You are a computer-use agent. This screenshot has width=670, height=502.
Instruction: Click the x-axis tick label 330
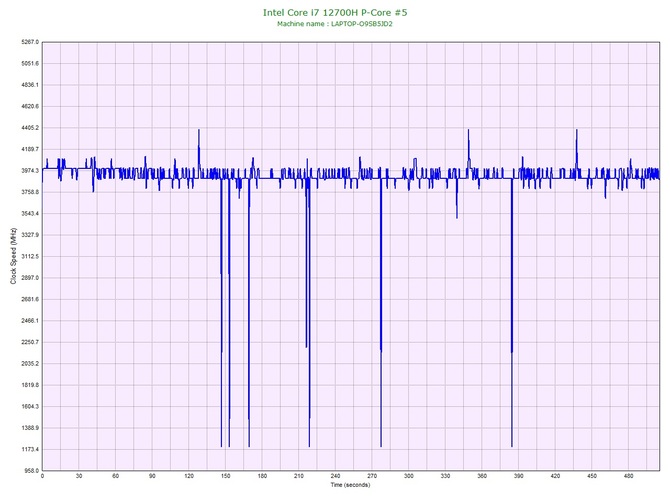(x=445, y=476)
